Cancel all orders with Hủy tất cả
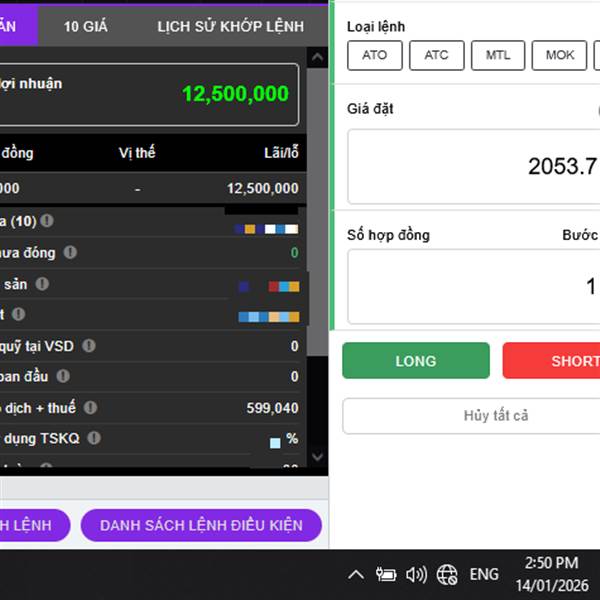Screen dimensions: 600x600 (x=471, y=416)
